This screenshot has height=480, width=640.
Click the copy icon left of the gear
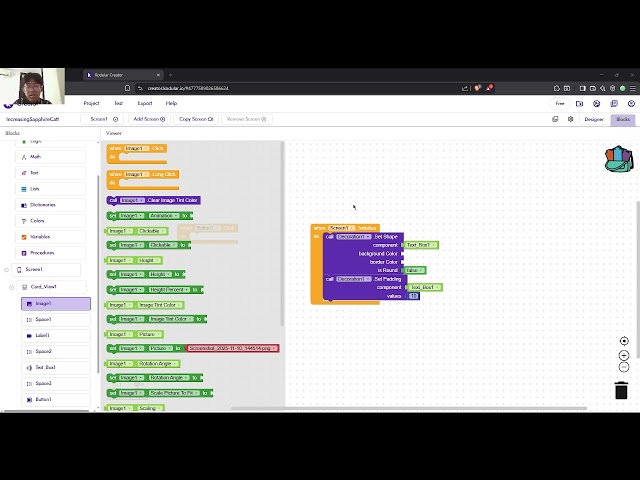tap(555, 119)
